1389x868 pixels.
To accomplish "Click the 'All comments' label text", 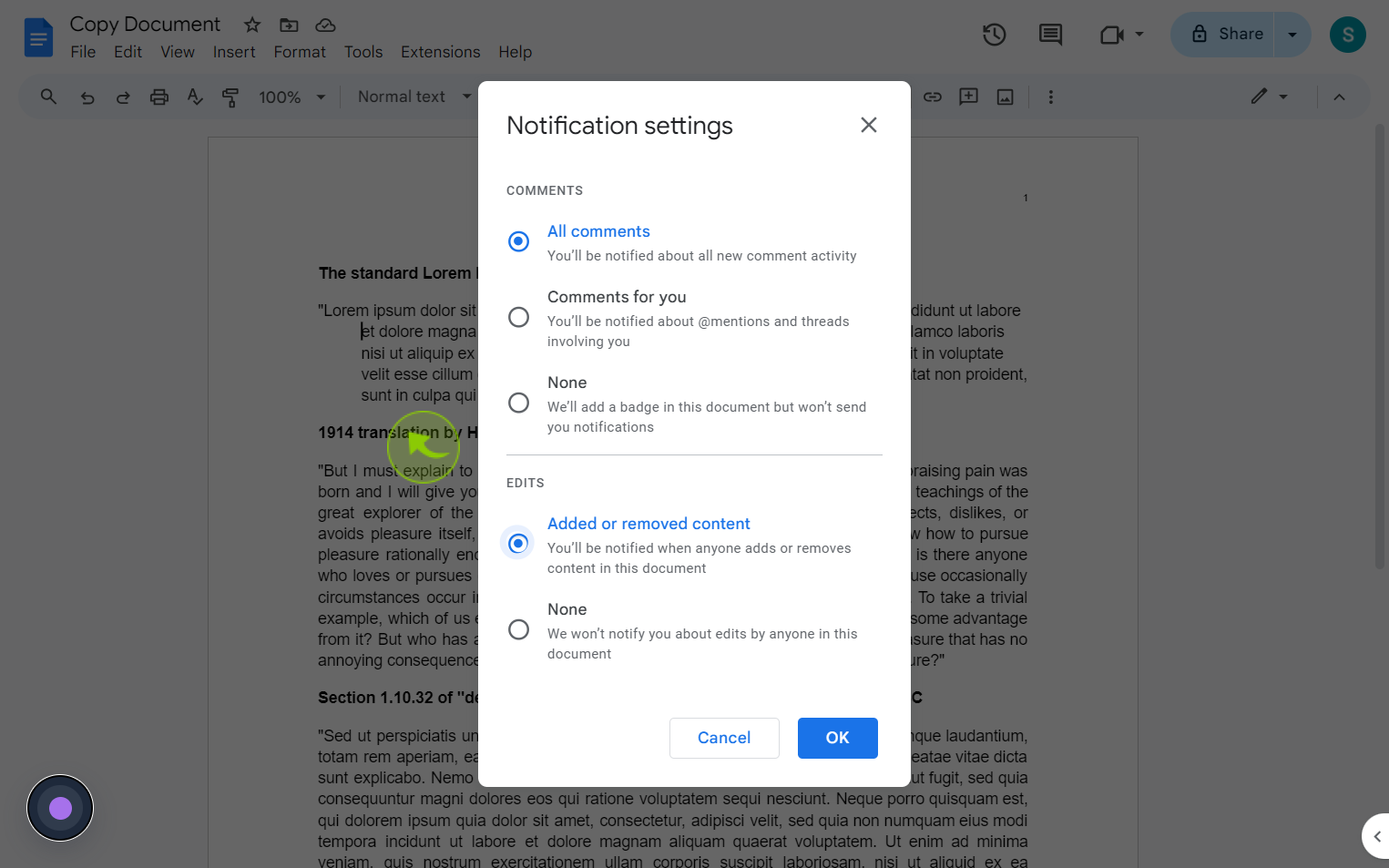I will [x=598, y=231].
